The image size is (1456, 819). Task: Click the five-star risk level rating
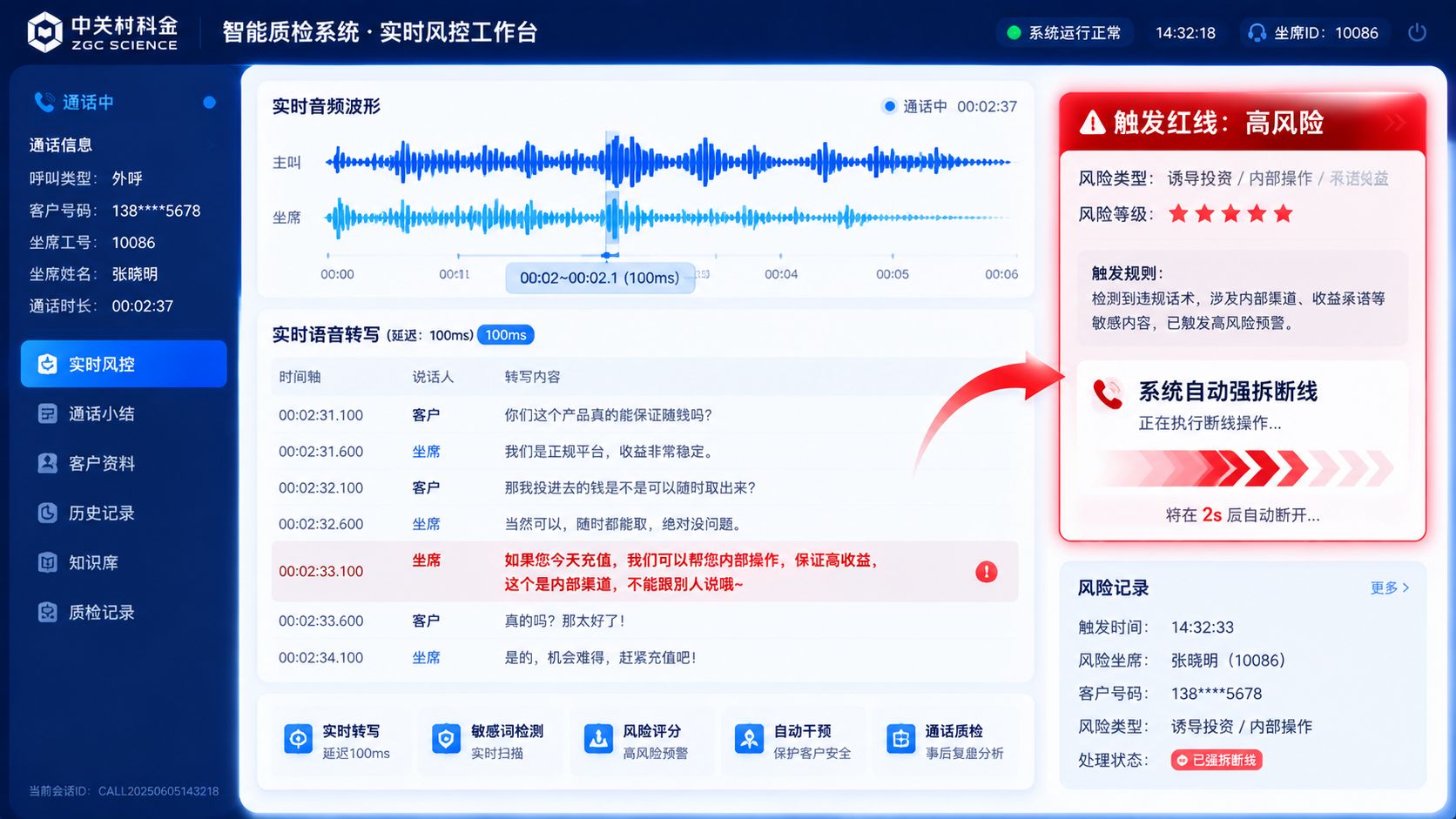point(1230,213)
